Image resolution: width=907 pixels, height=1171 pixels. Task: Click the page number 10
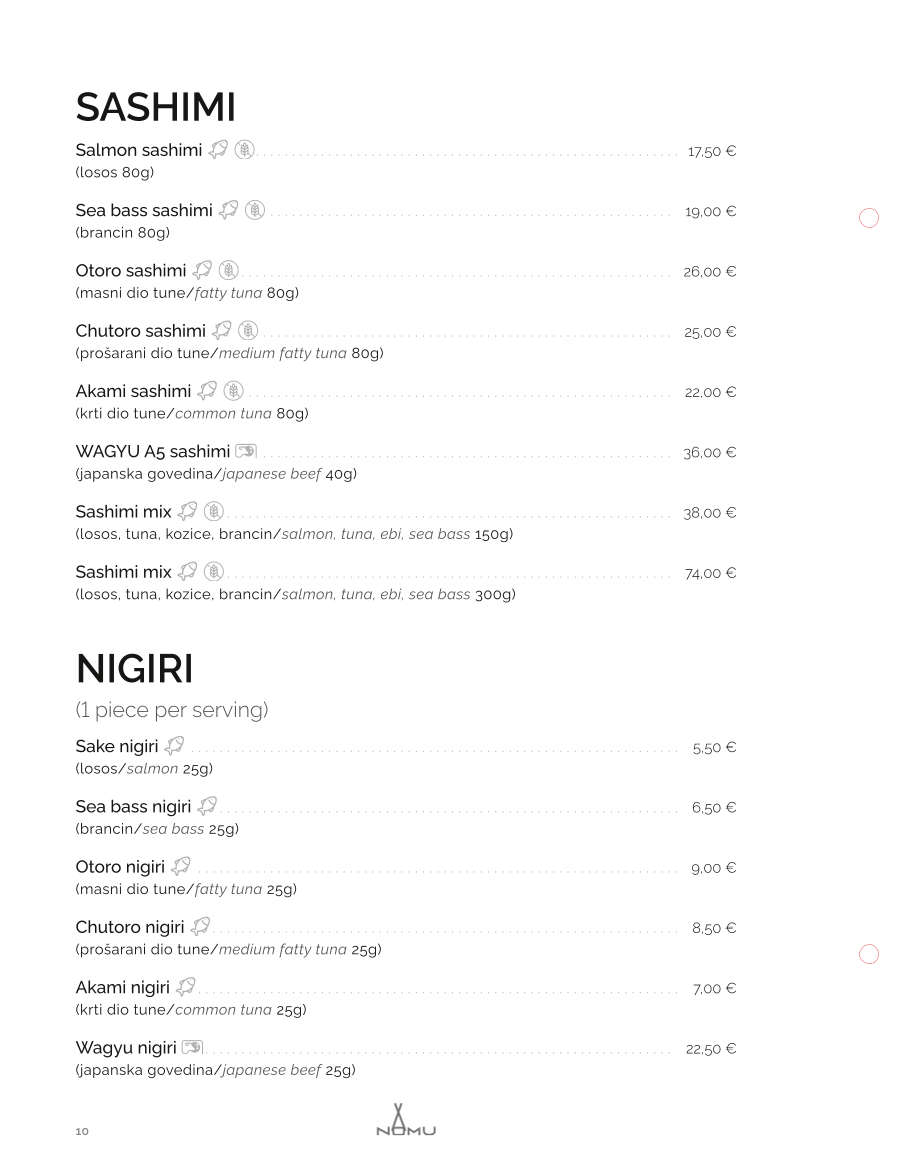[x=82, y=1131]
